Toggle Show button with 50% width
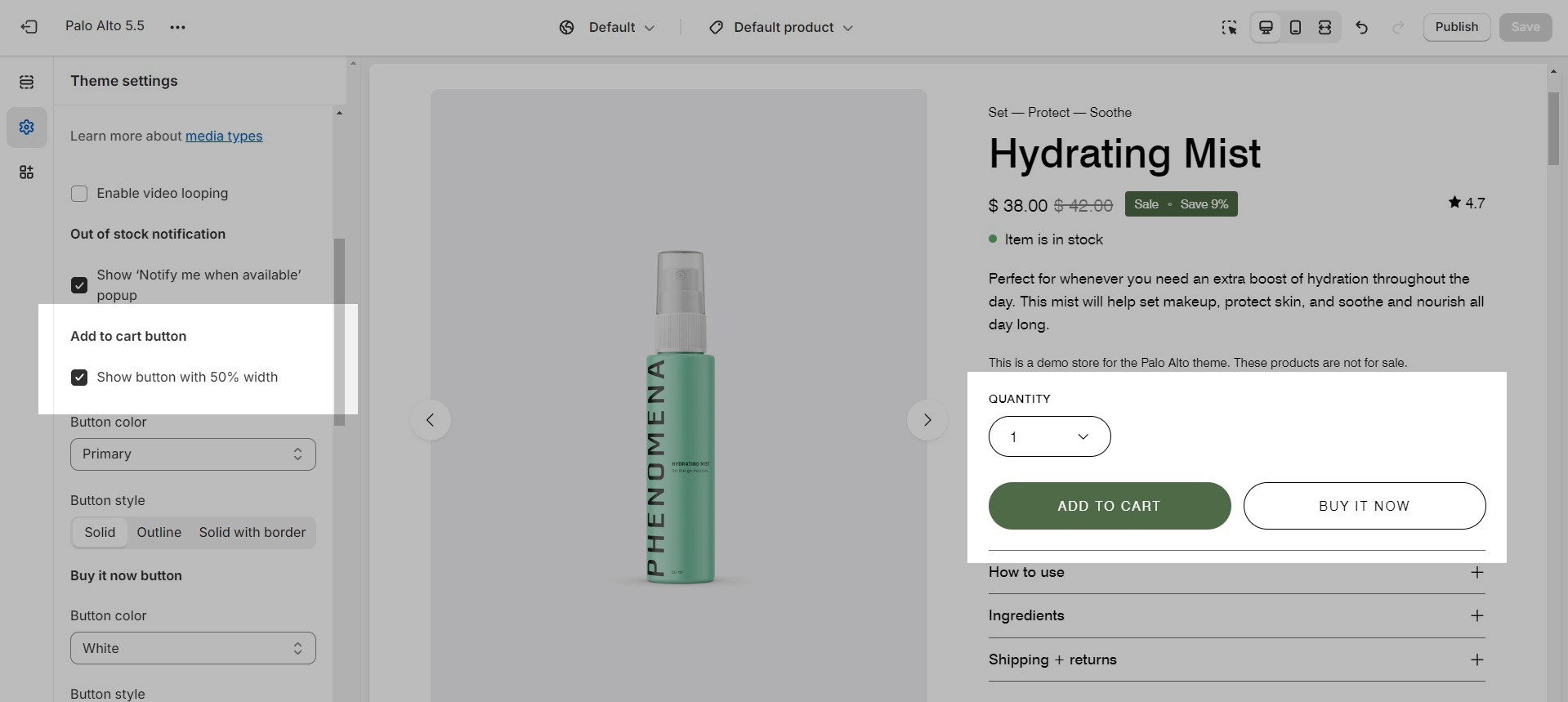The image size is (1568, 702). click(79, 378)
